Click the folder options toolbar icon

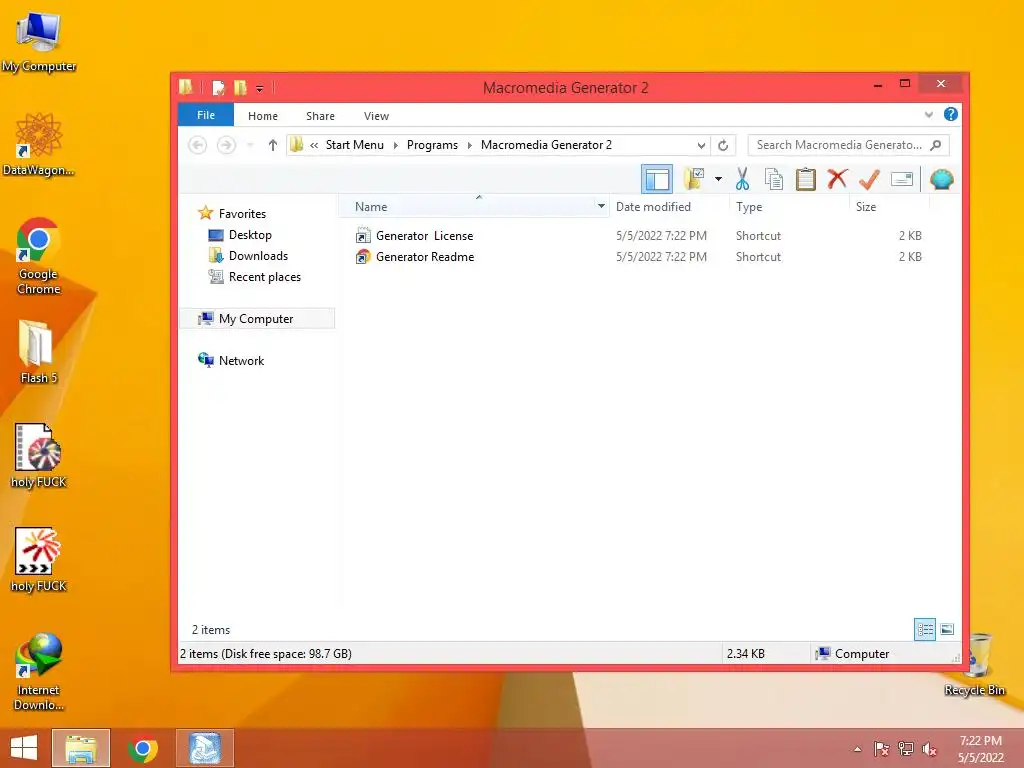pyautogui.click(x=694, y=178)
